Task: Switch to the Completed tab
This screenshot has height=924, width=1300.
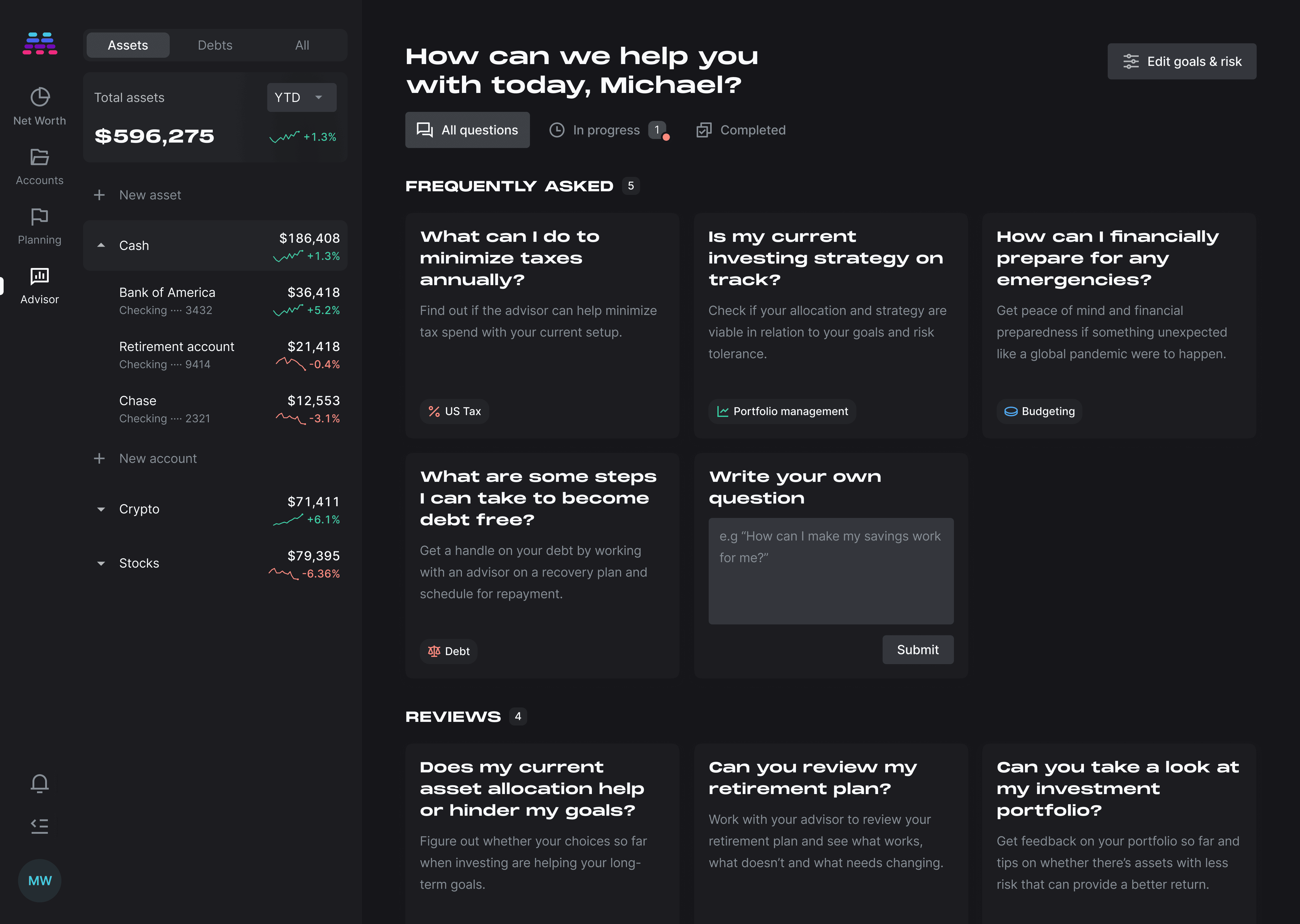Action: 741,130
